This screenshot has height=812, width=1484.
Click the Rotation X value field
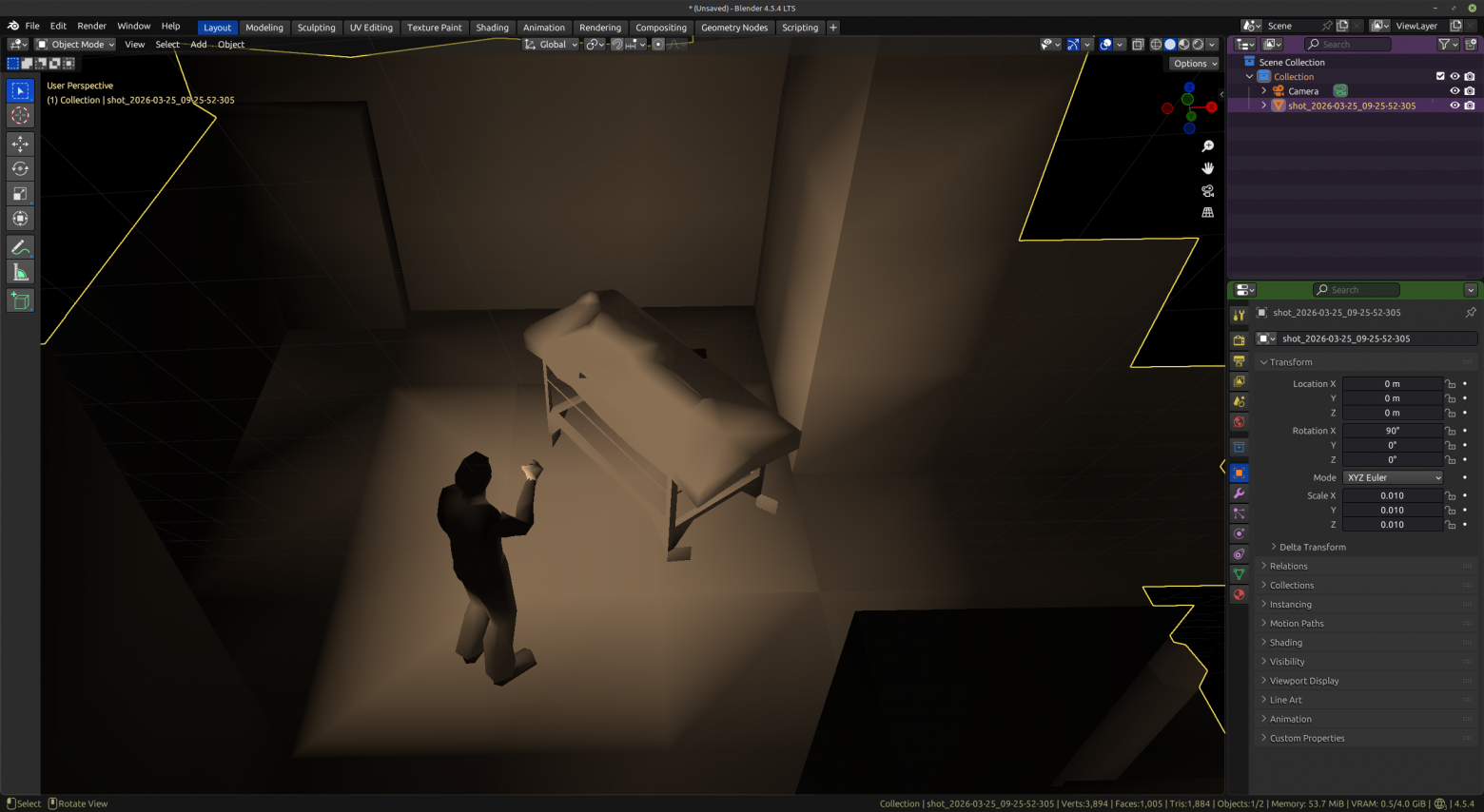point(1393,431)
